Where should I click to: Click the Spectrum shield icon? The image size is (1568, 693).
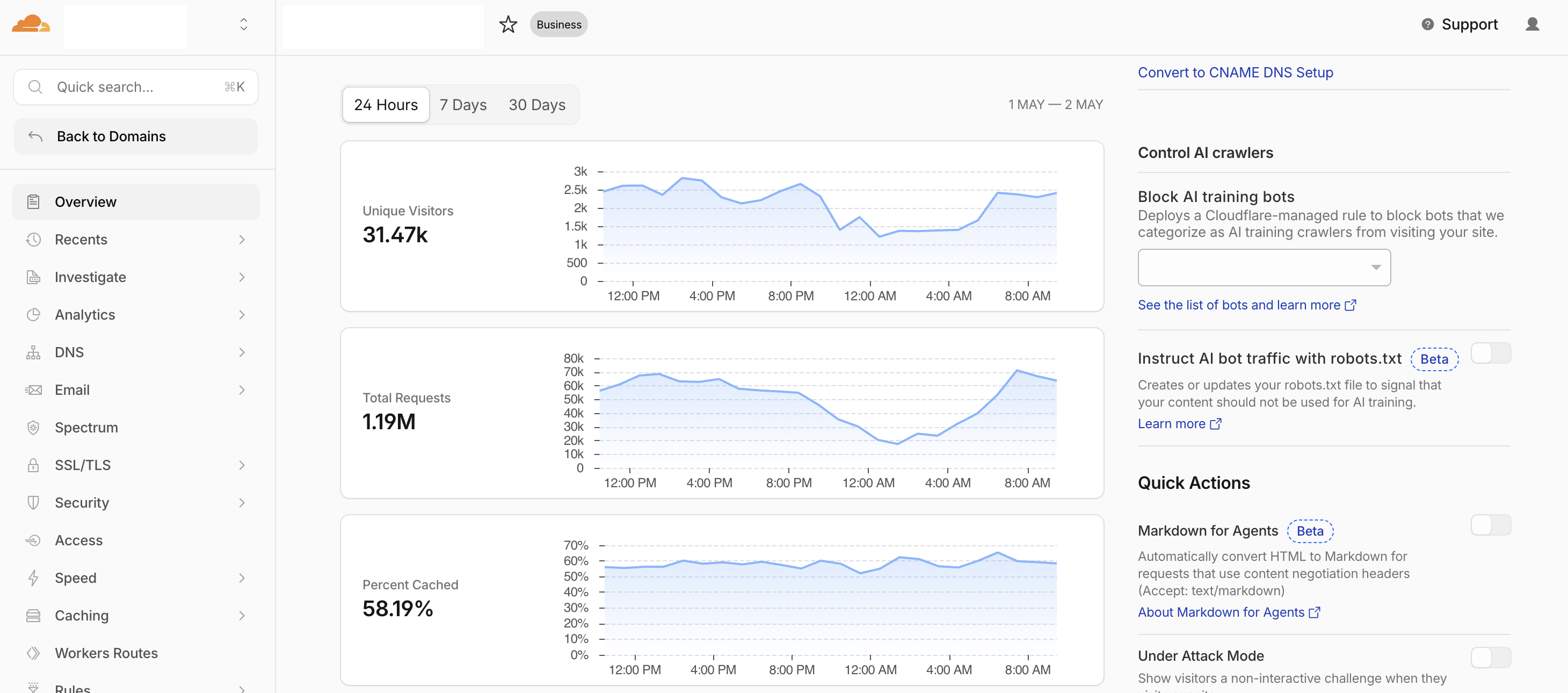pyautogui.click(x=33, y=428)
